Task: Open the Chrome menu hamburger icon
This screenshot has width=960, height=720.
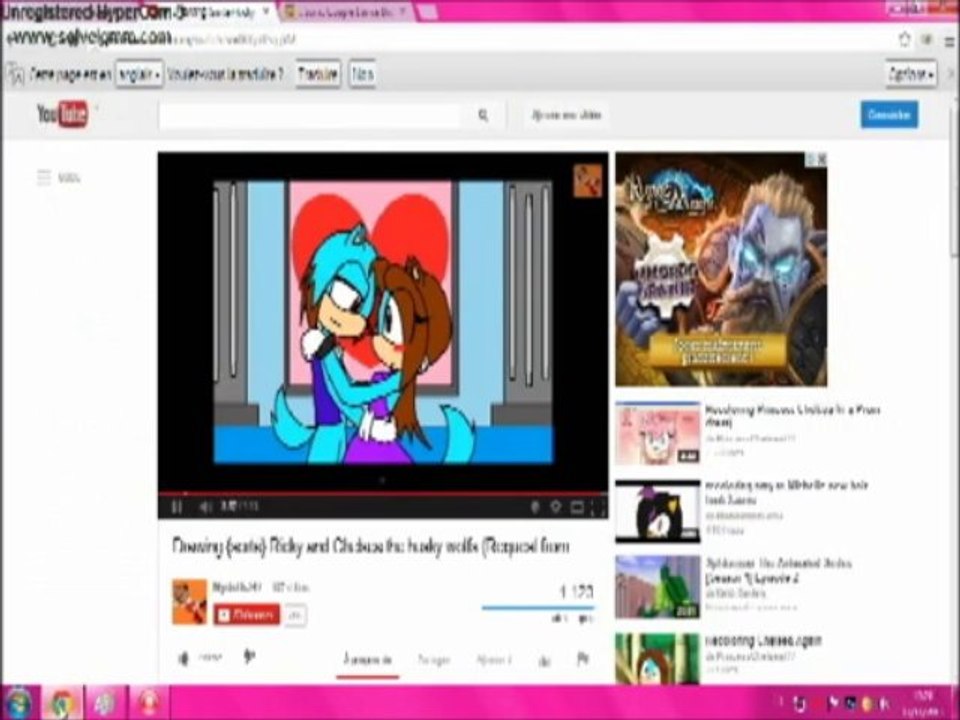Action: (x=950, y=41)
